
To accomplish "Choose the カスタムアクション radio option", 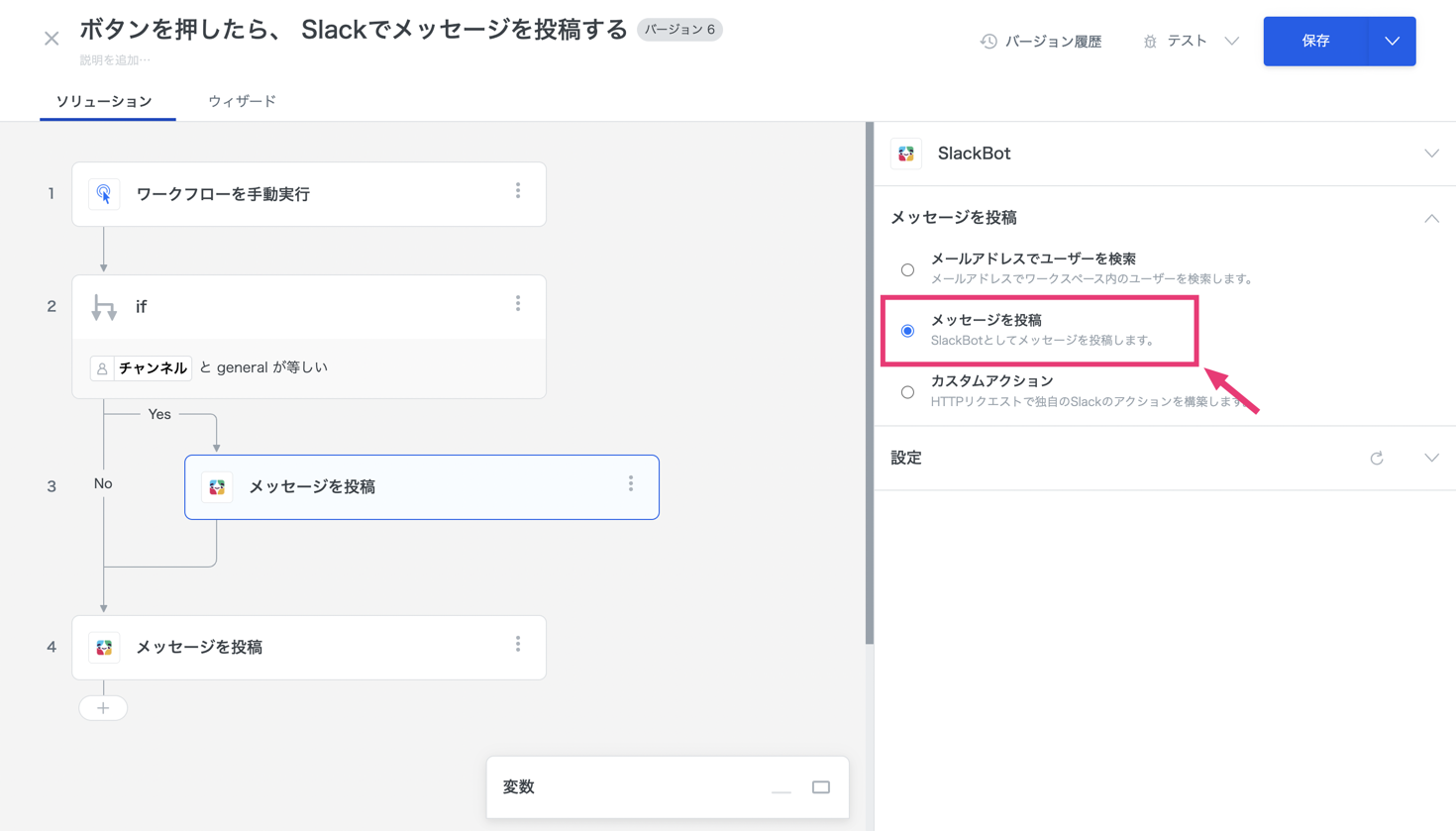I will [907, 392].
